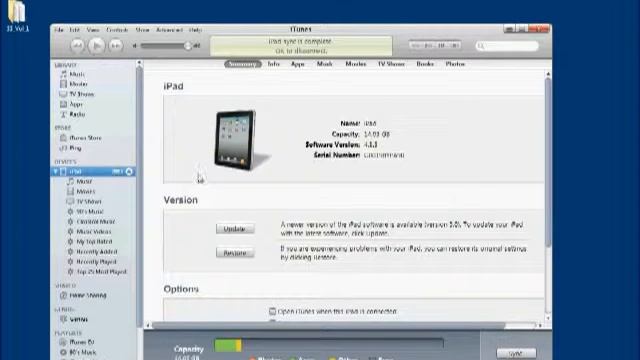Click the Play button

pyautogui.click(x=97, y=45)
